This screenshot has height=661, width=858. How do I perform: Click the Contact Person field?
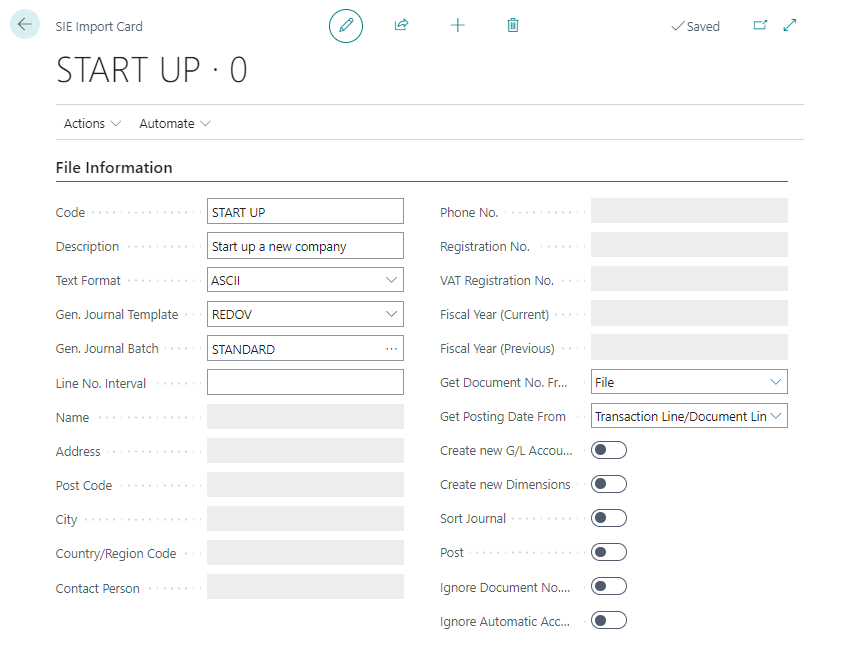tap(305, 587)
